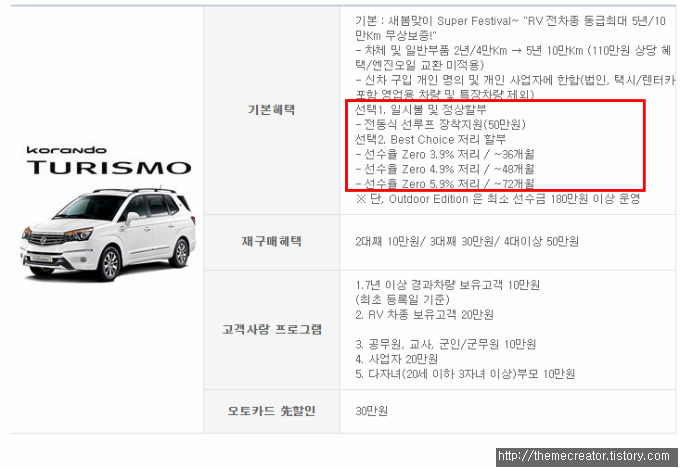
Task: Click the white Korando Turismo car image
Action: coord(108,233)
